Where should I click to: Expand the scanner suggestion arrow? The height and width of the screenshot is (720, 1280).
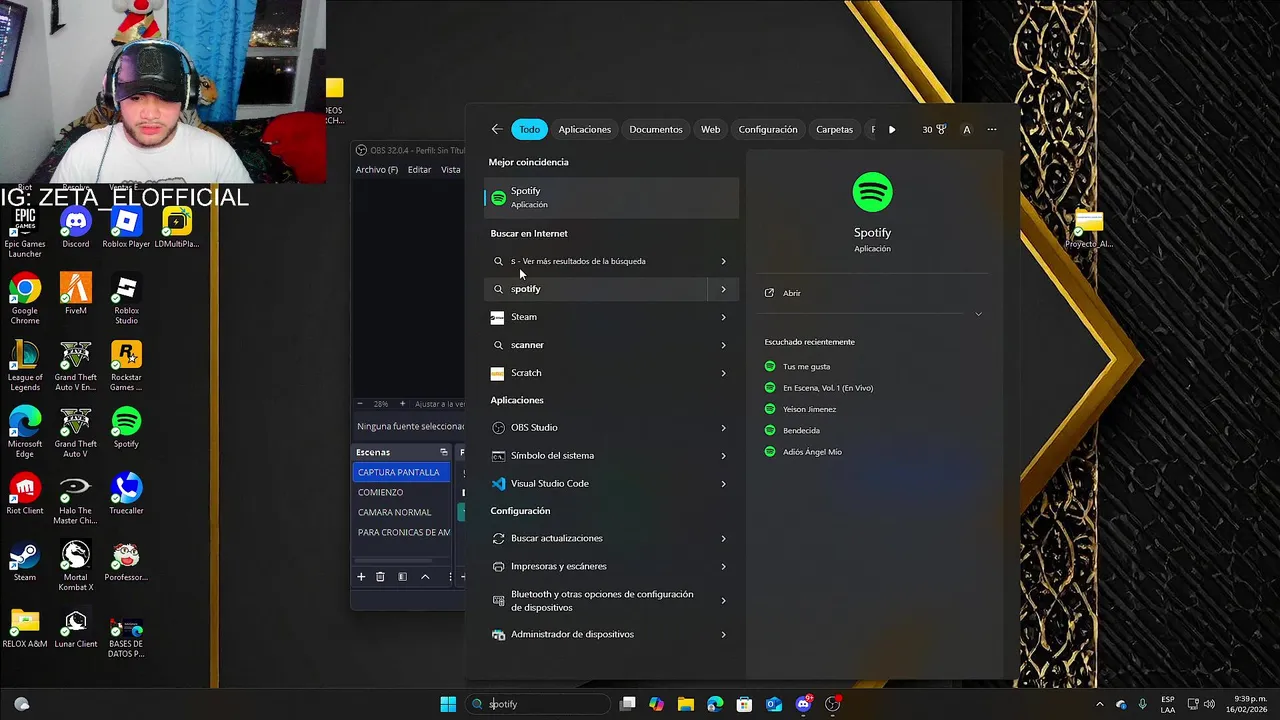[723, 345]
